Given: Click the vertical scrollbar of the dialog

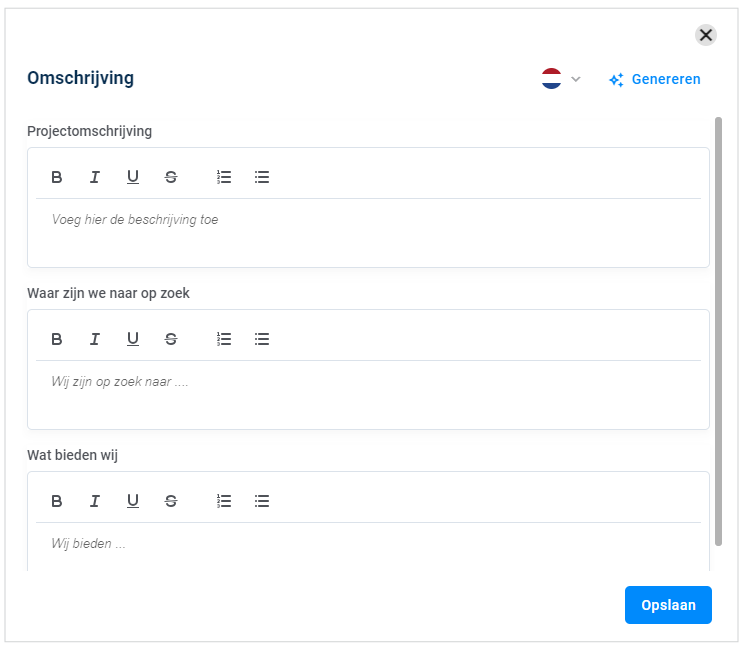Looking at the screenshot, I should (x=718, y=331).
